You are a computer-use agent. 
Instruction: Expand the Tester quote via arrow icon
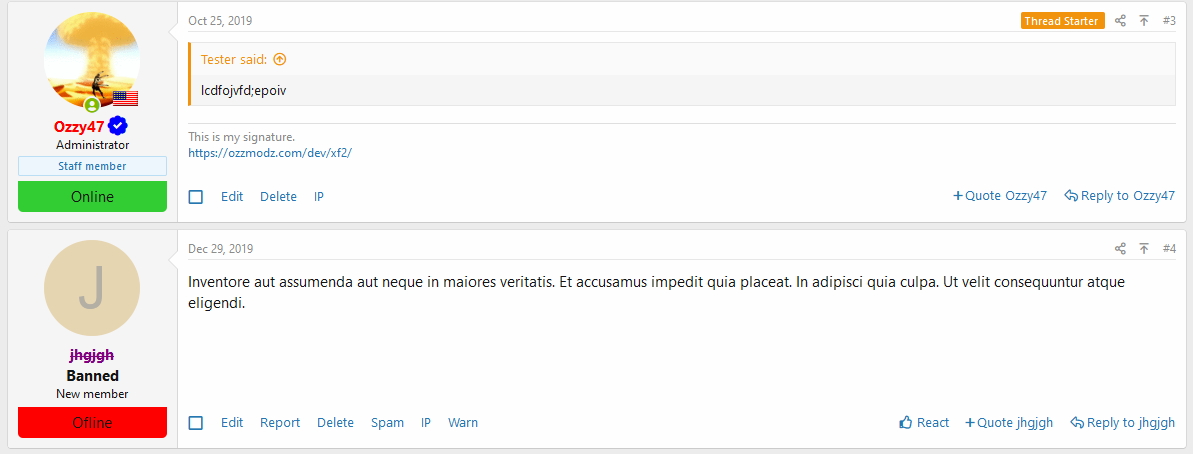click(280, 59)
